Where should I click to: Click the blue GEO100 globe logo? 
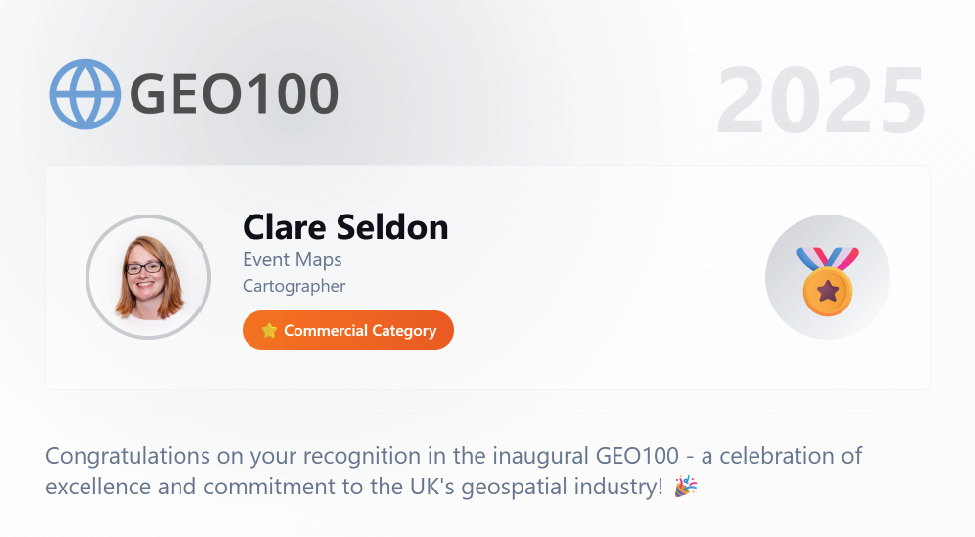pyautogui.click(x=85, y=94)
